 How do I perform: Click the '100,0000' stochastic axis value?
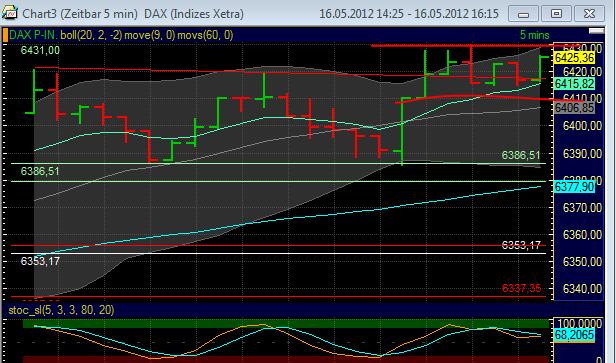coord(579,324)
